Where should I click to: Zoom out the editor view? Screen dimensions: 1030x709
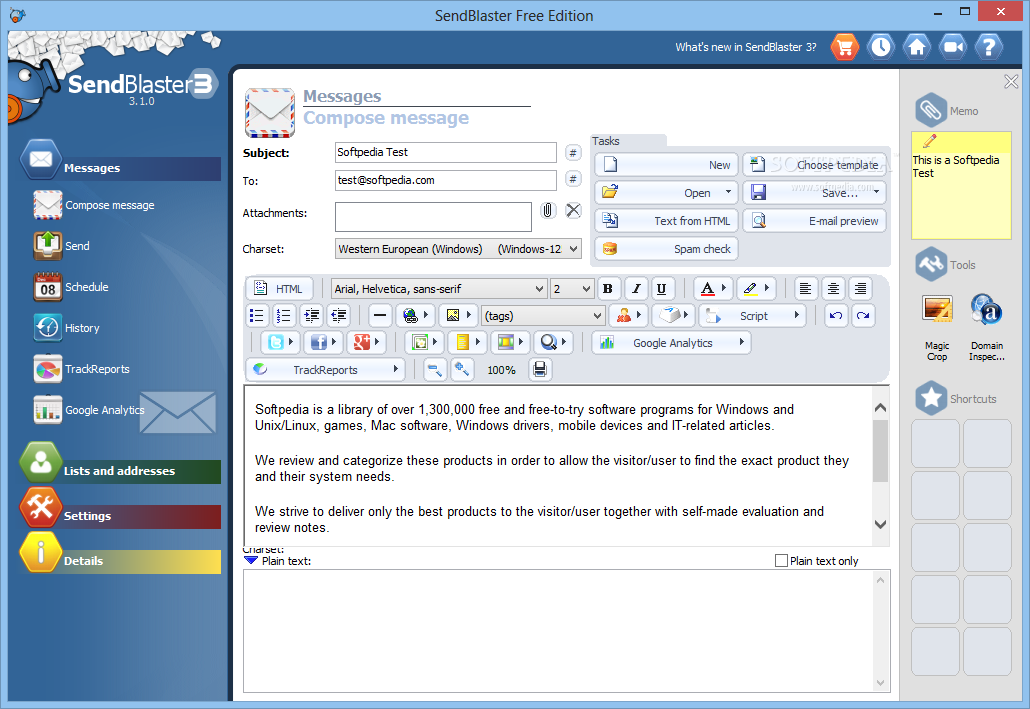[434, 369]
